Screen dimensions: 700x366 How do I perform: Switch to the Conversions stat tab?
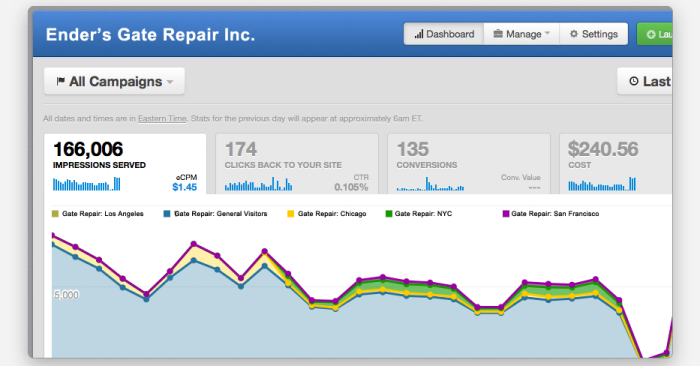pos(469,164)
